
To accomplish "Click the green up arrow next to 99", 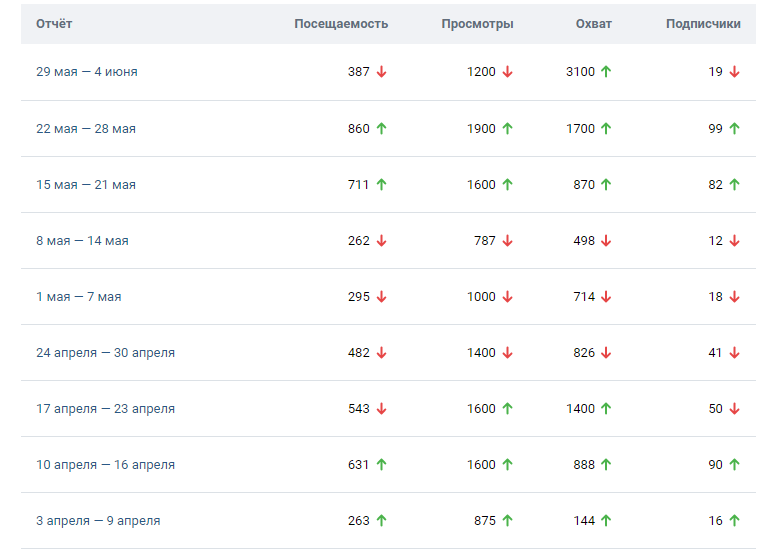I will [x=735, y=129].
